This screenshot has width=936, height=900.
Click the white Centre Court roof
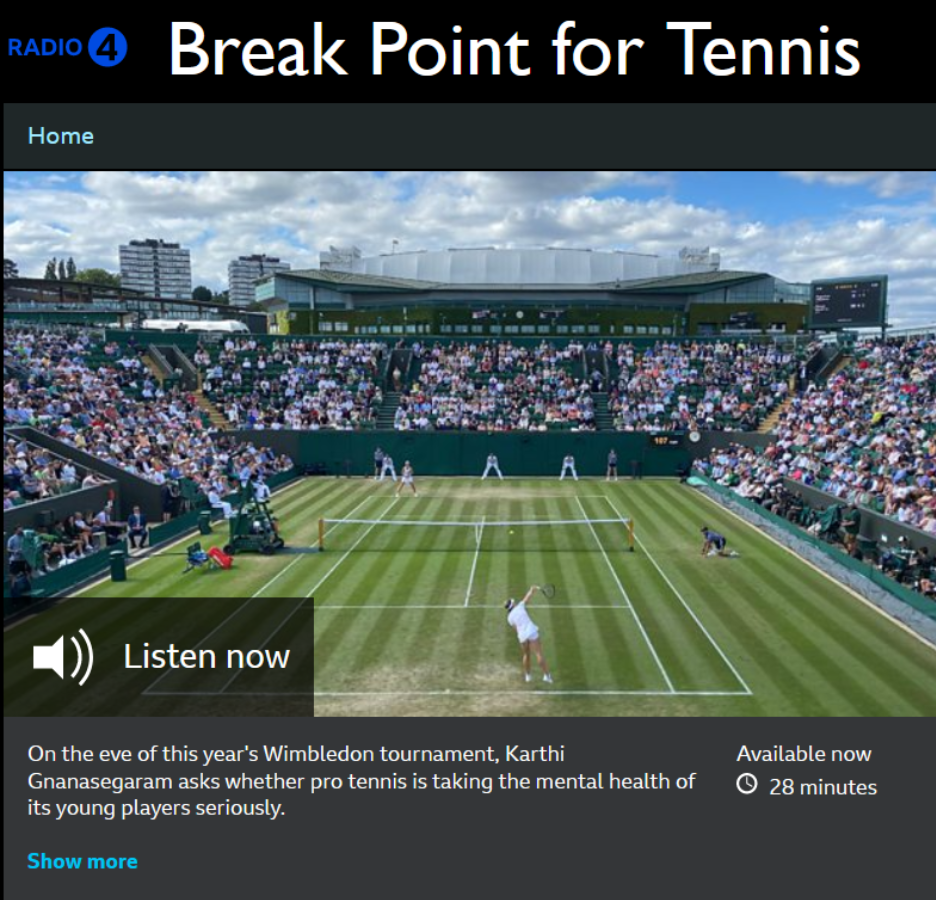click(519, 263)
